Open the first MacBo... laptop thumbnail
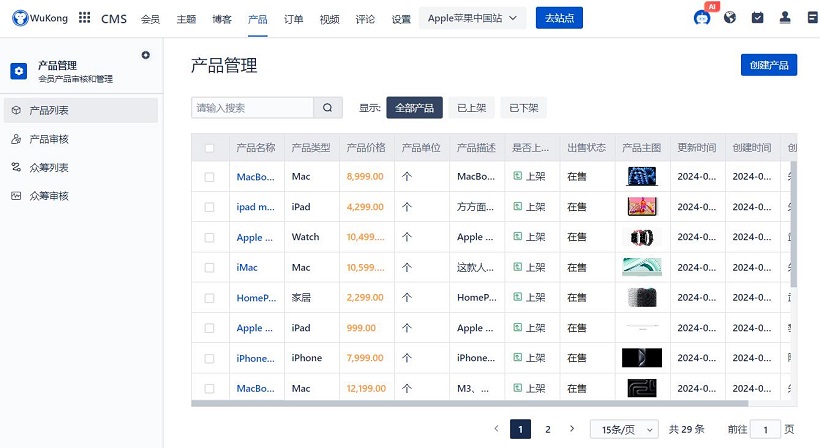820x448 pixels. click(x=642, y=177)
